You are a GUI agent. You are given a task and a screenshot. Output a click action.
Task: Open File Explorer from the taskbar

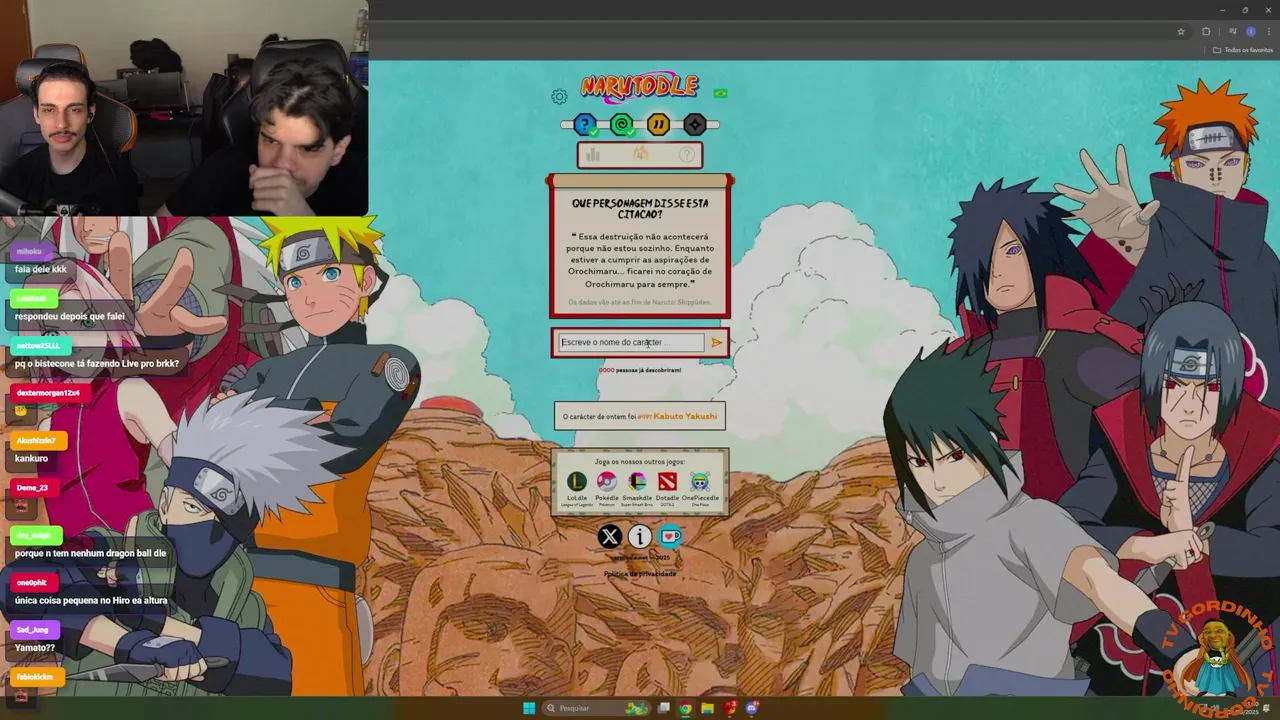click(707, 708)
